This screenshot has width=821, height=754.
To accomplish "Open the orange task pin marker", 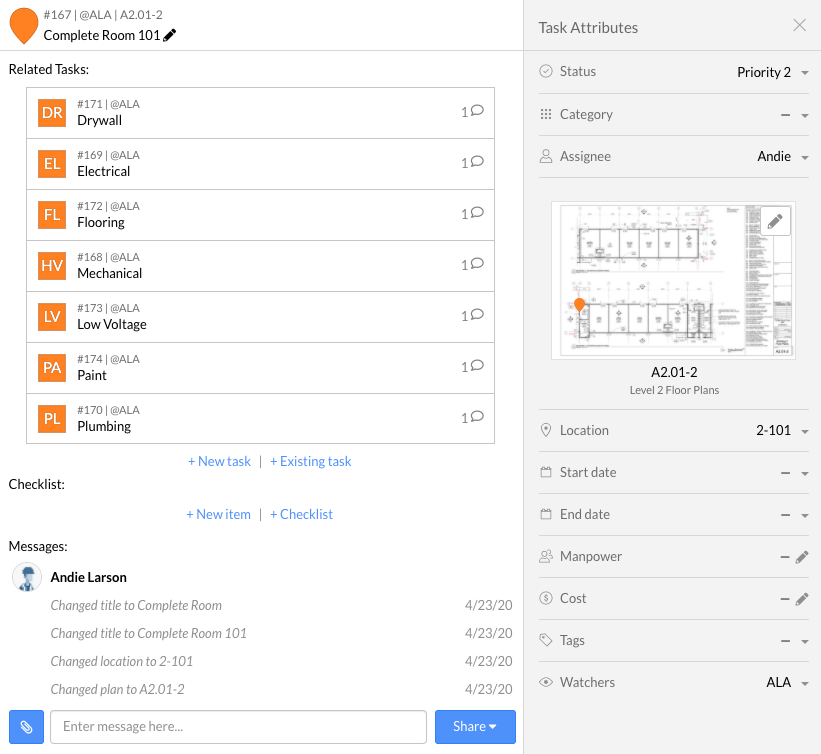I will [x=24, y=26].
